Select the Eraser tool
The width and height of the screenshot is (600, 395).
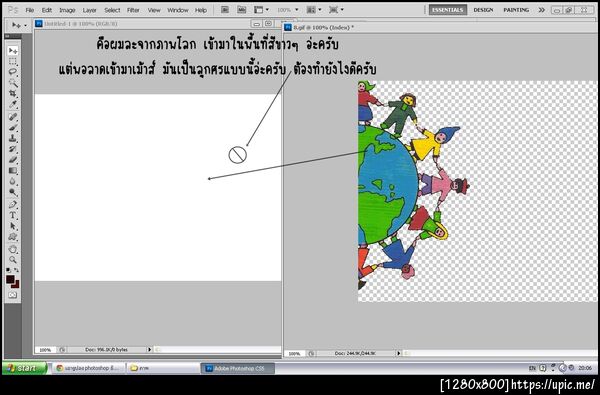click(13, 160)
